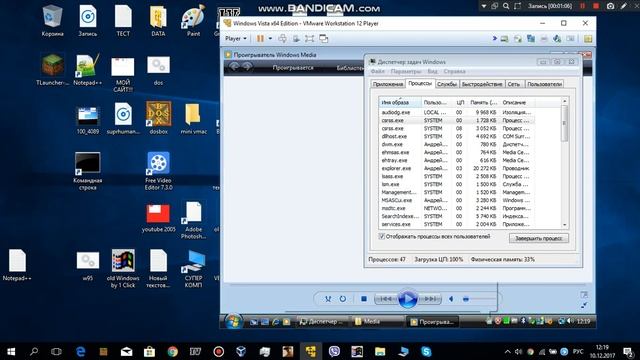This screenshot has width=640, height=360.
Task: Click the VMware network adapter device icon
Action: tap(531, 39)
